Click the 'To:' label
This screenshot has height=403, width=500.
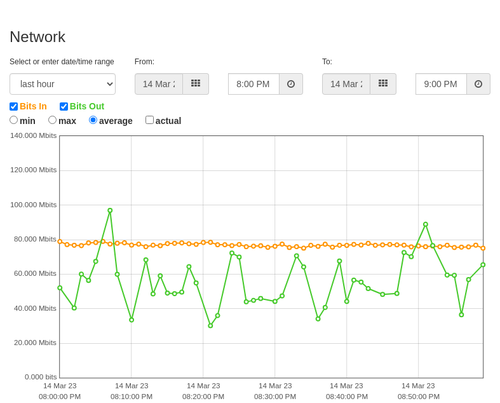327,62
